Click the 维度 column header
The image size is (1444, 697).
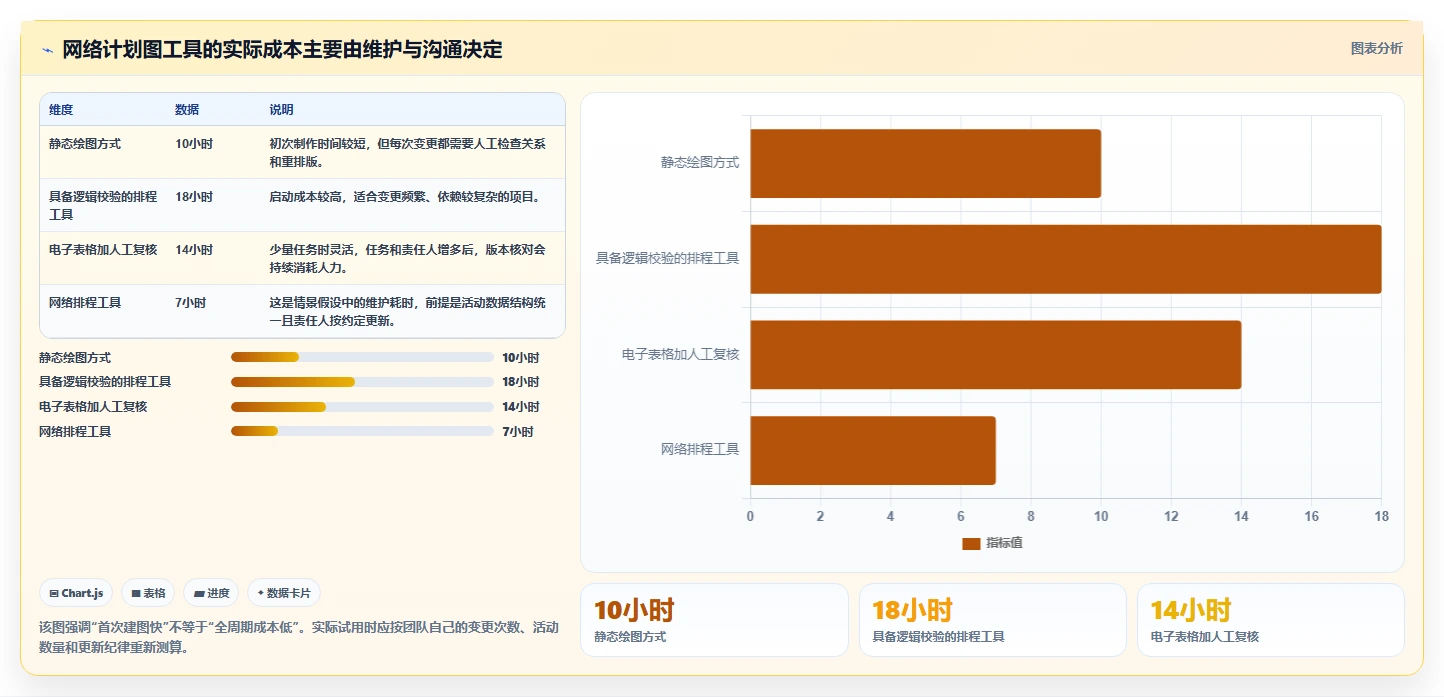click(x=61, y=110)
